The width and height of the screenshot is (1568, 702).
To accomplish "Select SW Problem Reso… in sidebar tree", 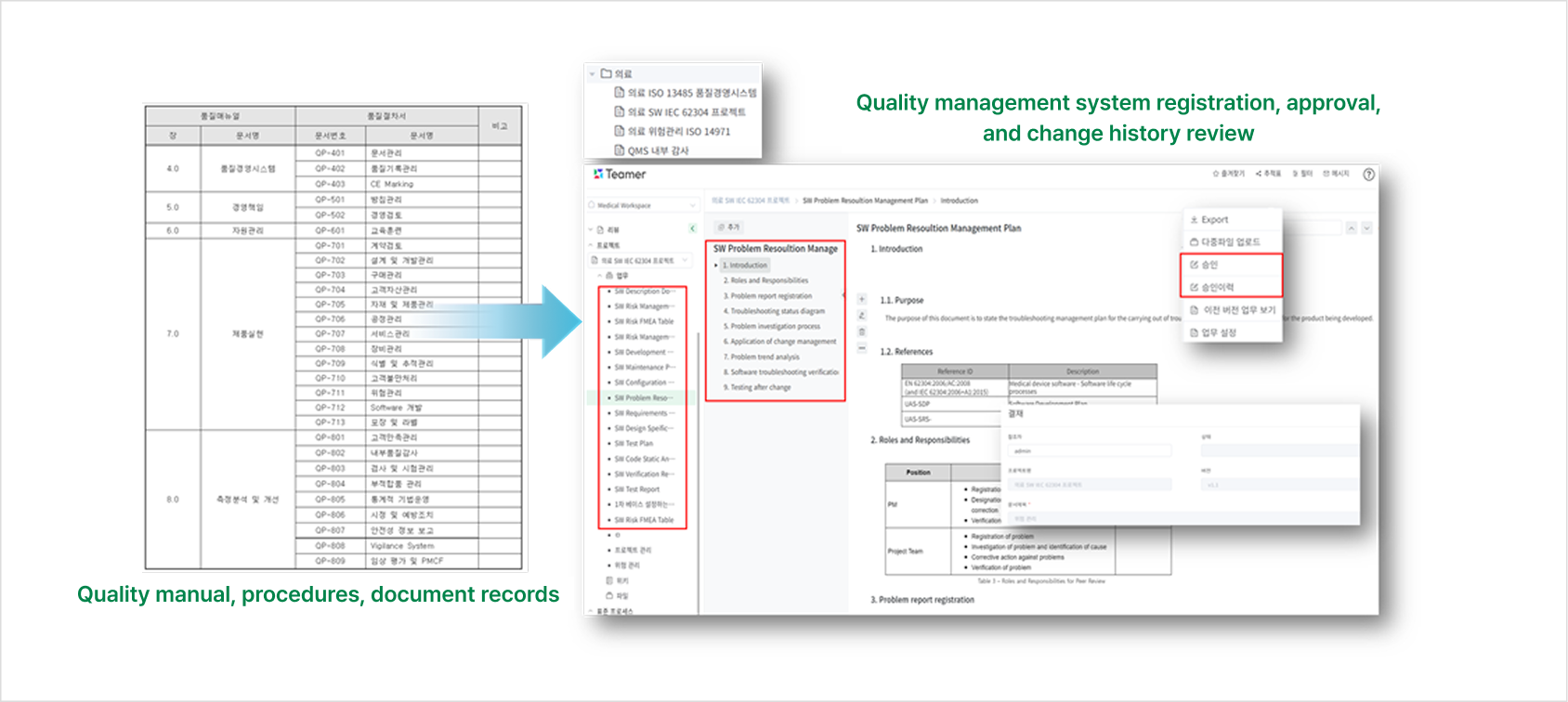I will click(643, 398).
